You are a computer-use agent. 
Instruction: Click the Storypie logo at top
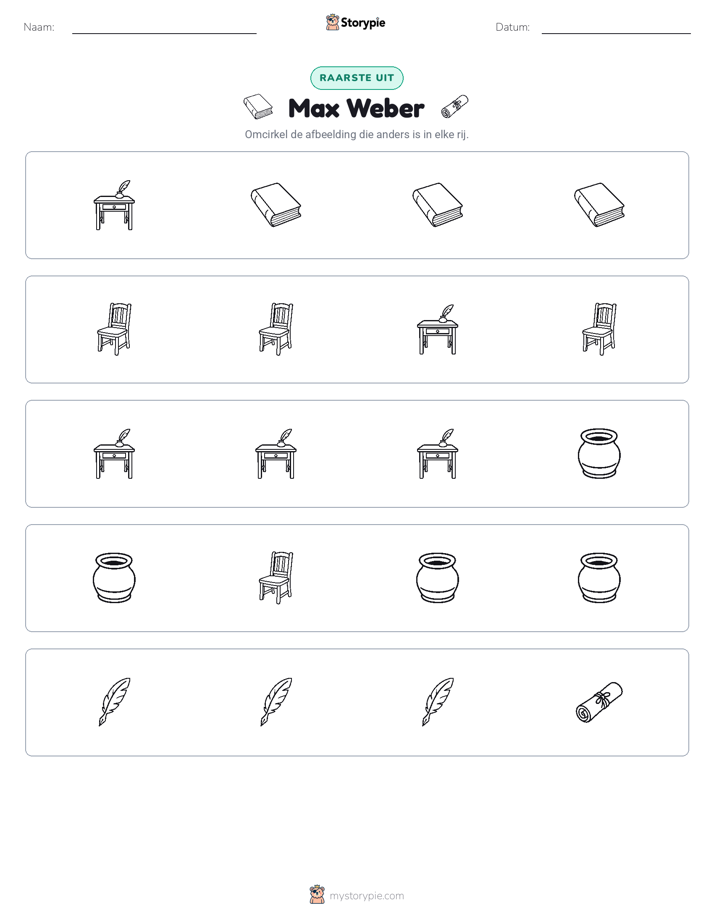tap(356, 22)
